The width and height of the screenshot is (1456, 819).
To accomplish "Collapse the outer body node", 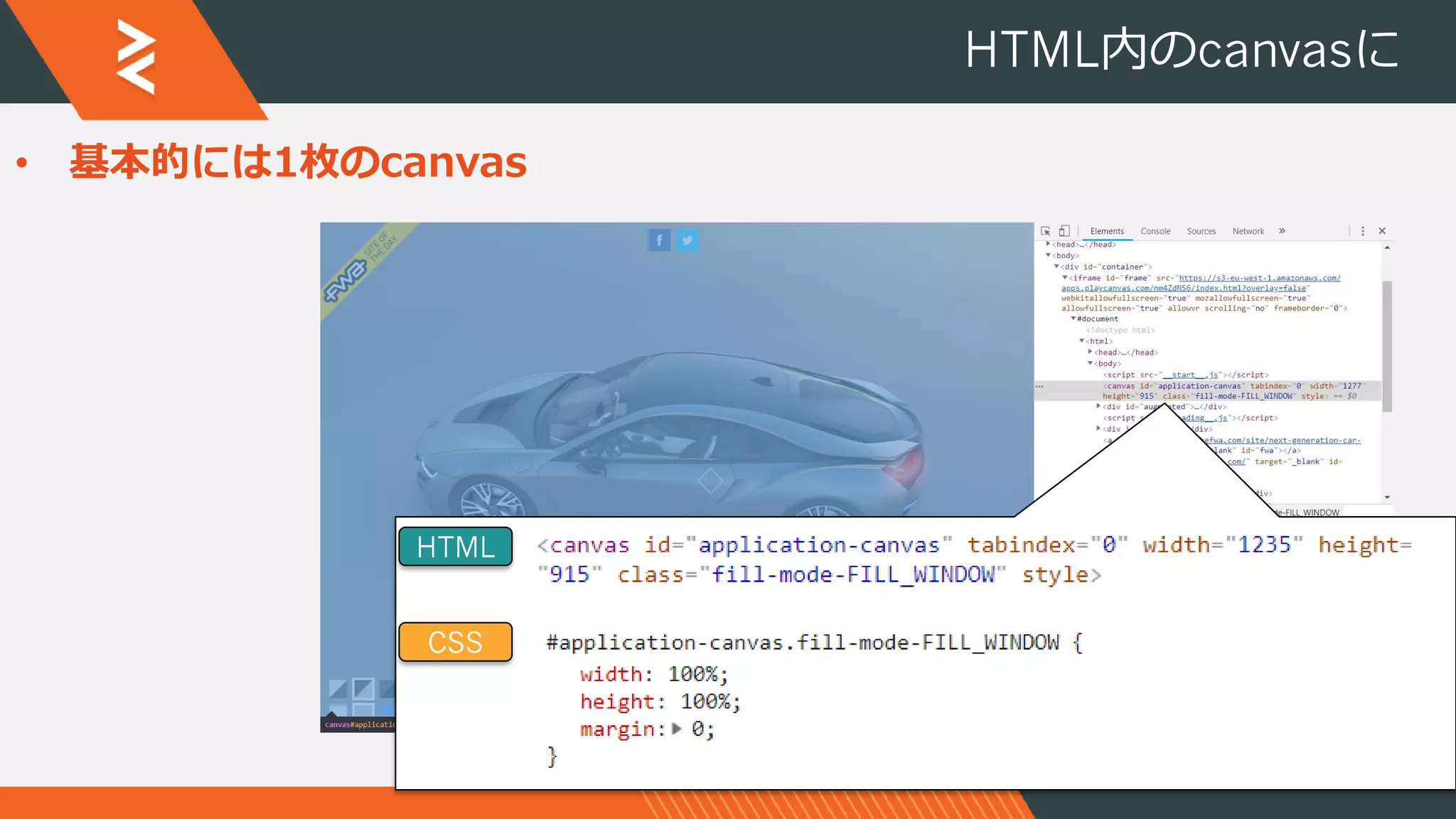I will [x=1048, y=255].
